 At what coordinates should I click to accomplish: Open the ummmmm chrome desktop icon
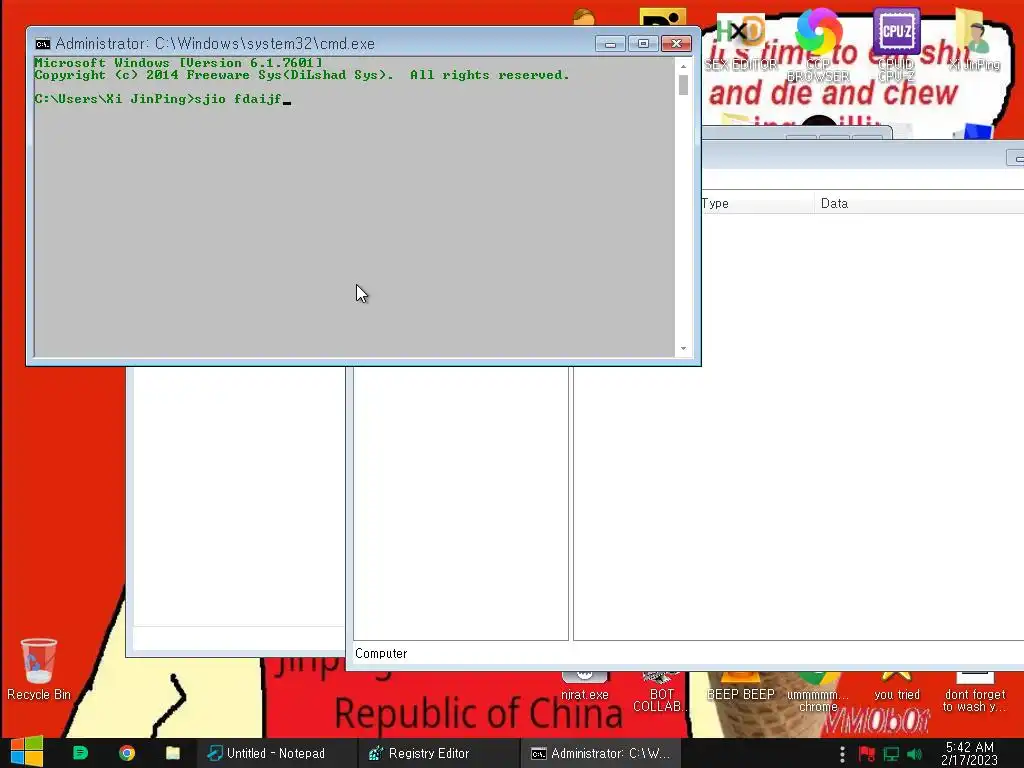(x=818, y=692)
